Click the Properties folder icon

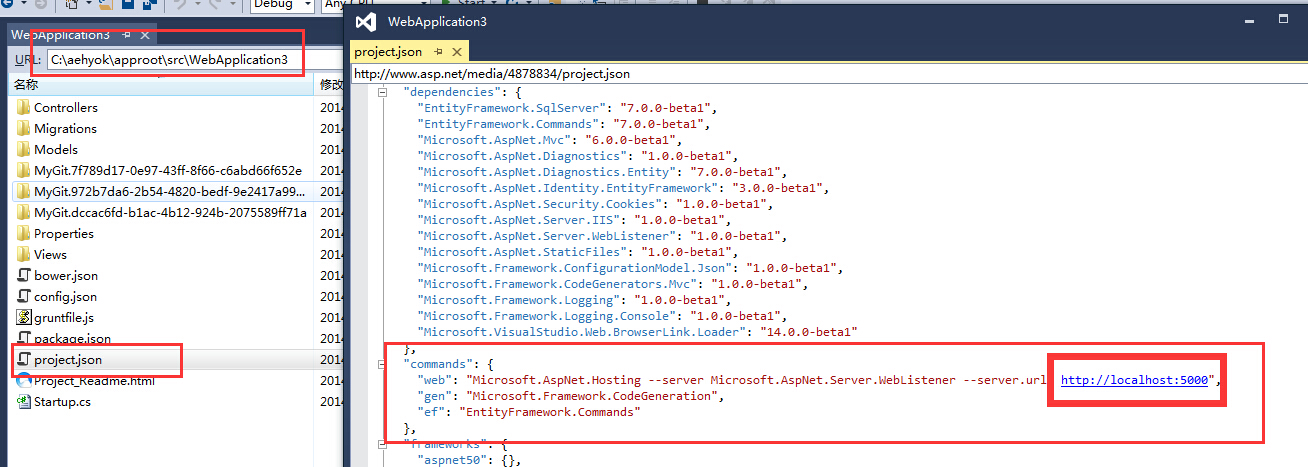(24, 233)
